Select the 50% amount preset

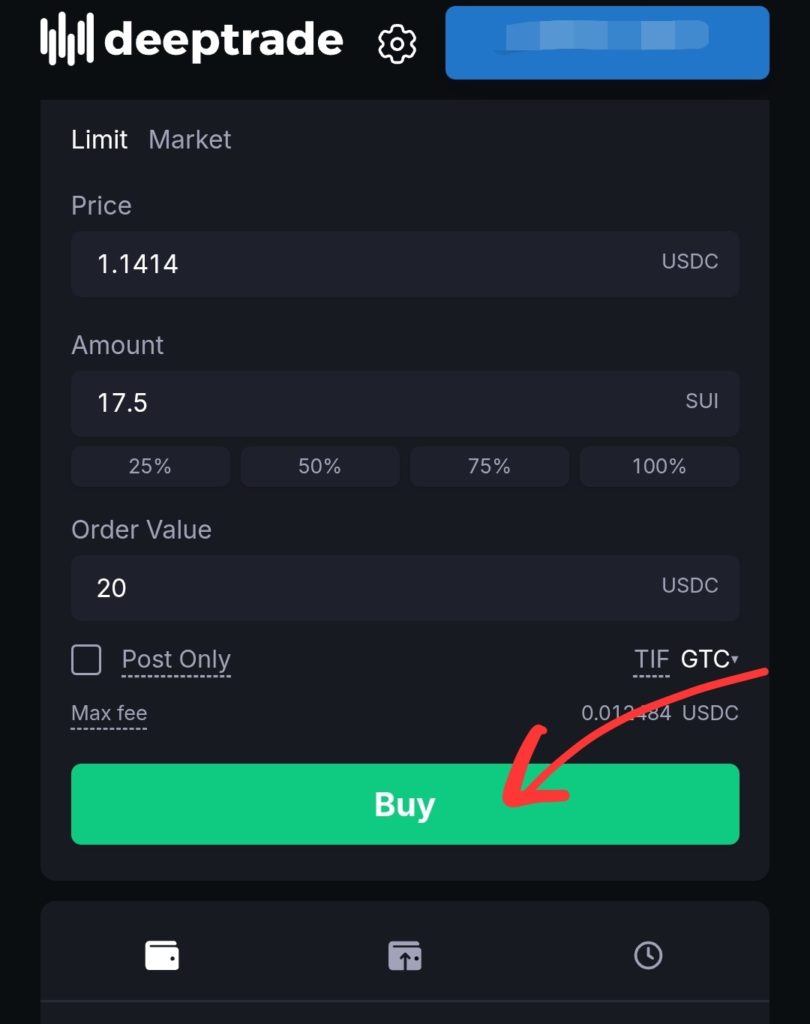pos(320,466)
